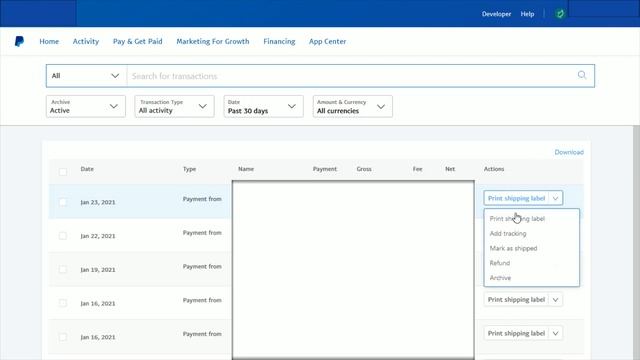Image resolution: width=640 pixels, height=360 pixels.
Task: Focus the Search for transactions field
Action: click(351, 76)
